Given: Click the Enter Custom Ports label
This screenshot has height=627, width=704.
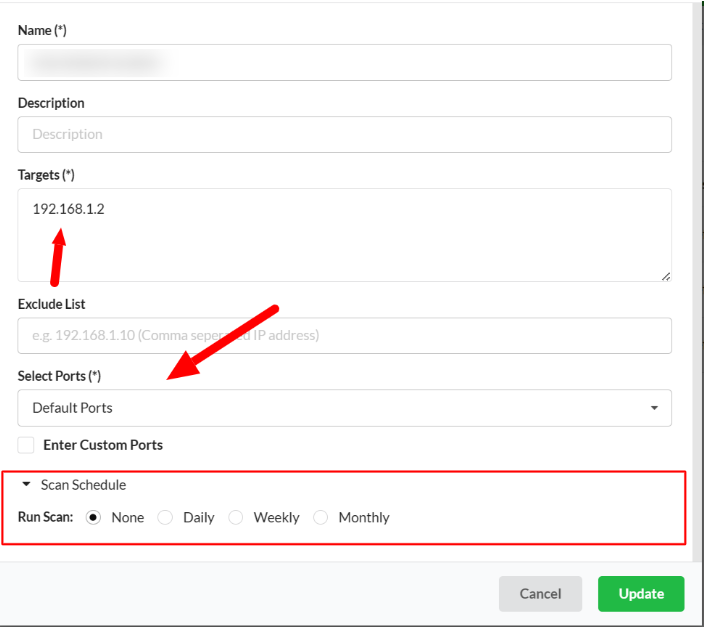Looking at the screenshot, I should 103,445.
